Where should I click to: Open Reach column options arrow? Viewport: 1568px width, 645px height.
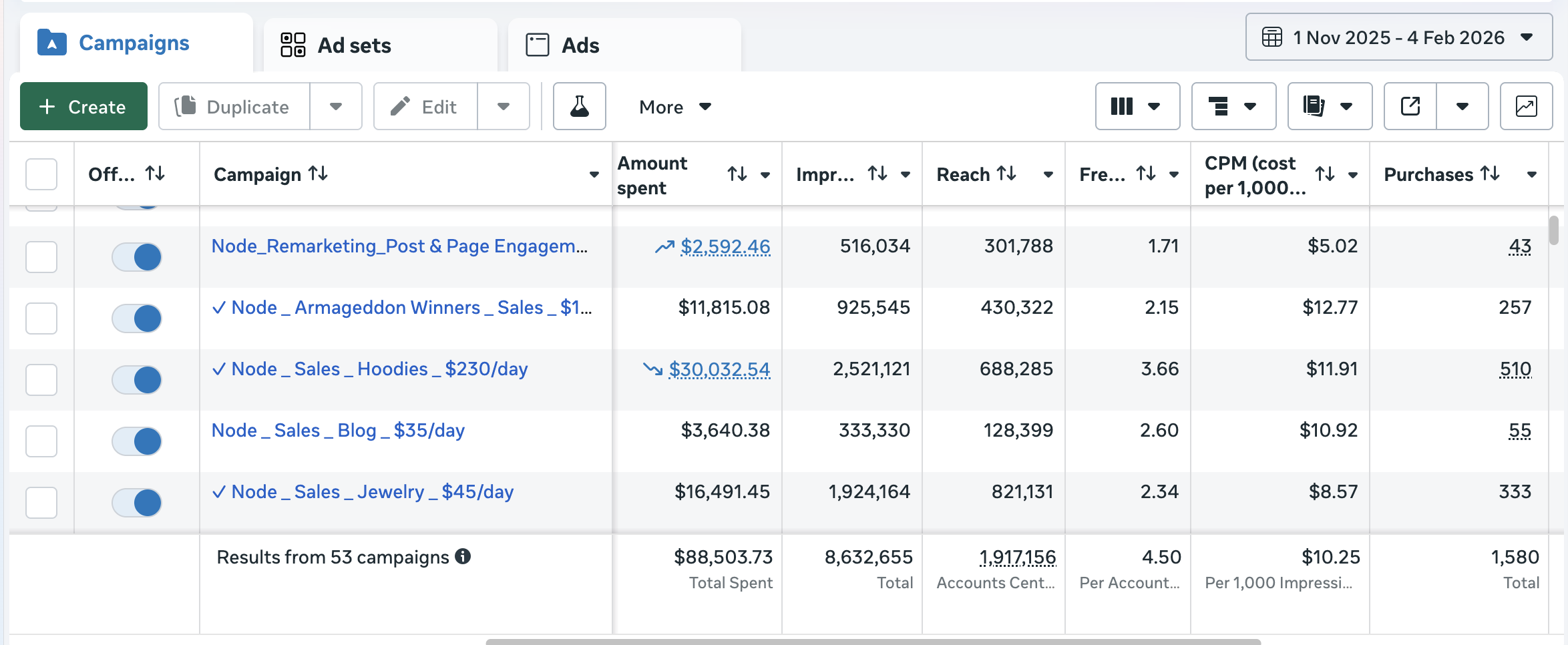(1048, 175)
